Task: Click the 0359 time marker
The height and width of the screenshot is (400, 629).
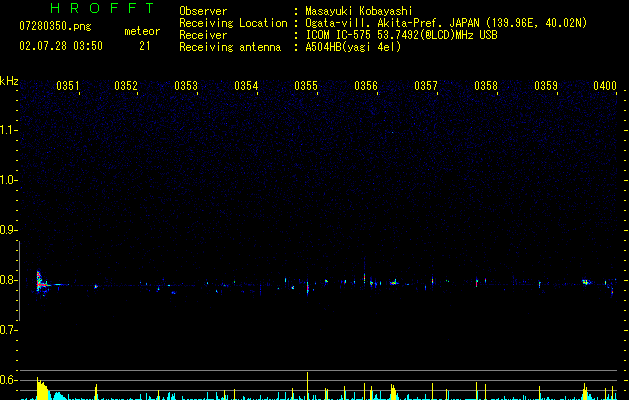Action: 546,86
